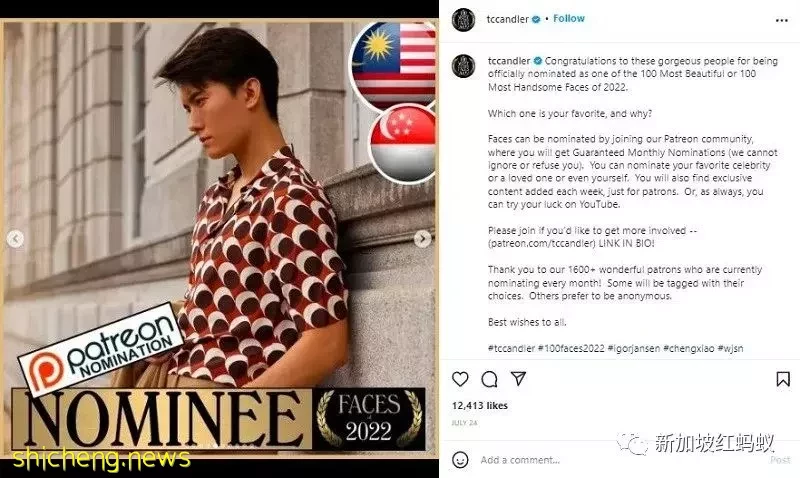The width and height of the screenshot is (800, 478).
Task: Go to the previous photo arrow
Action: [15, 239]
